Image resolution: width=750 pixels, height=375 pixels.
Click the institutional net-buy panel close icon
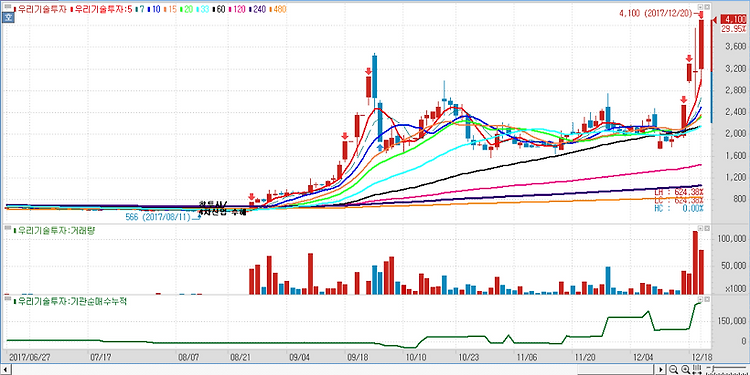click(707, 299)
